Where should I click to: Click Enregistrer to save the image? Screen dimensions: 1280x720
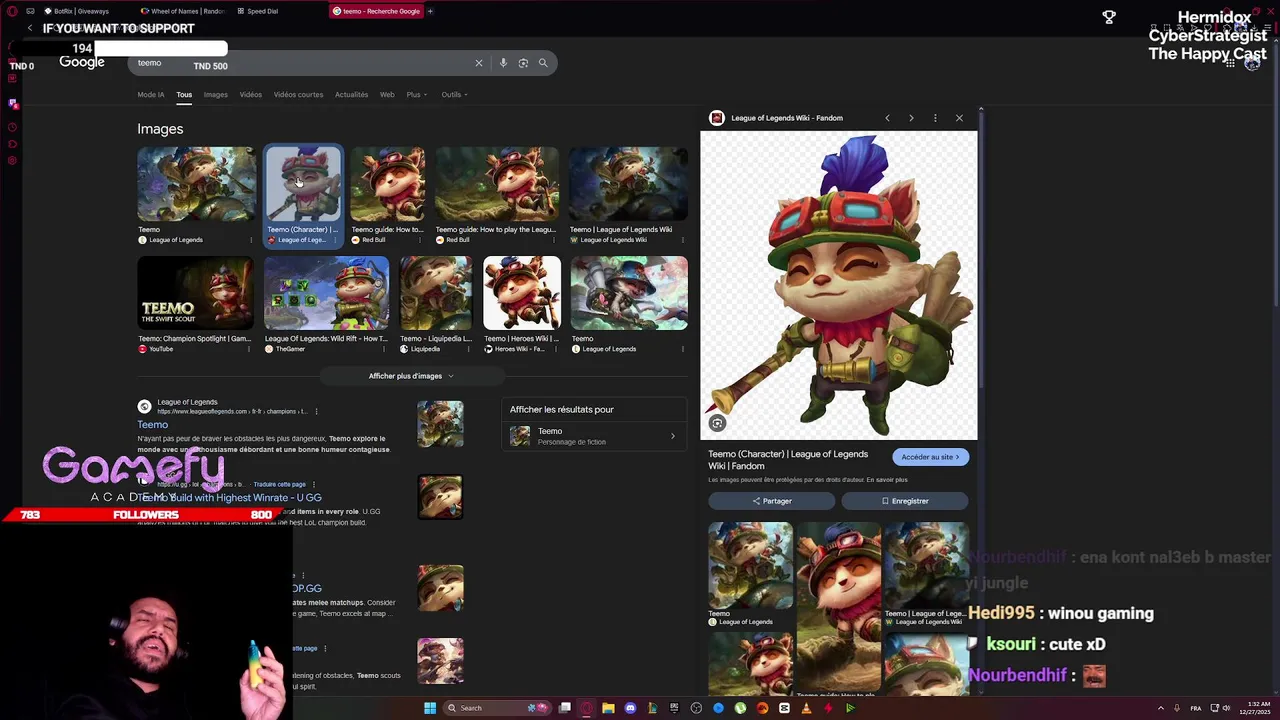905,501
